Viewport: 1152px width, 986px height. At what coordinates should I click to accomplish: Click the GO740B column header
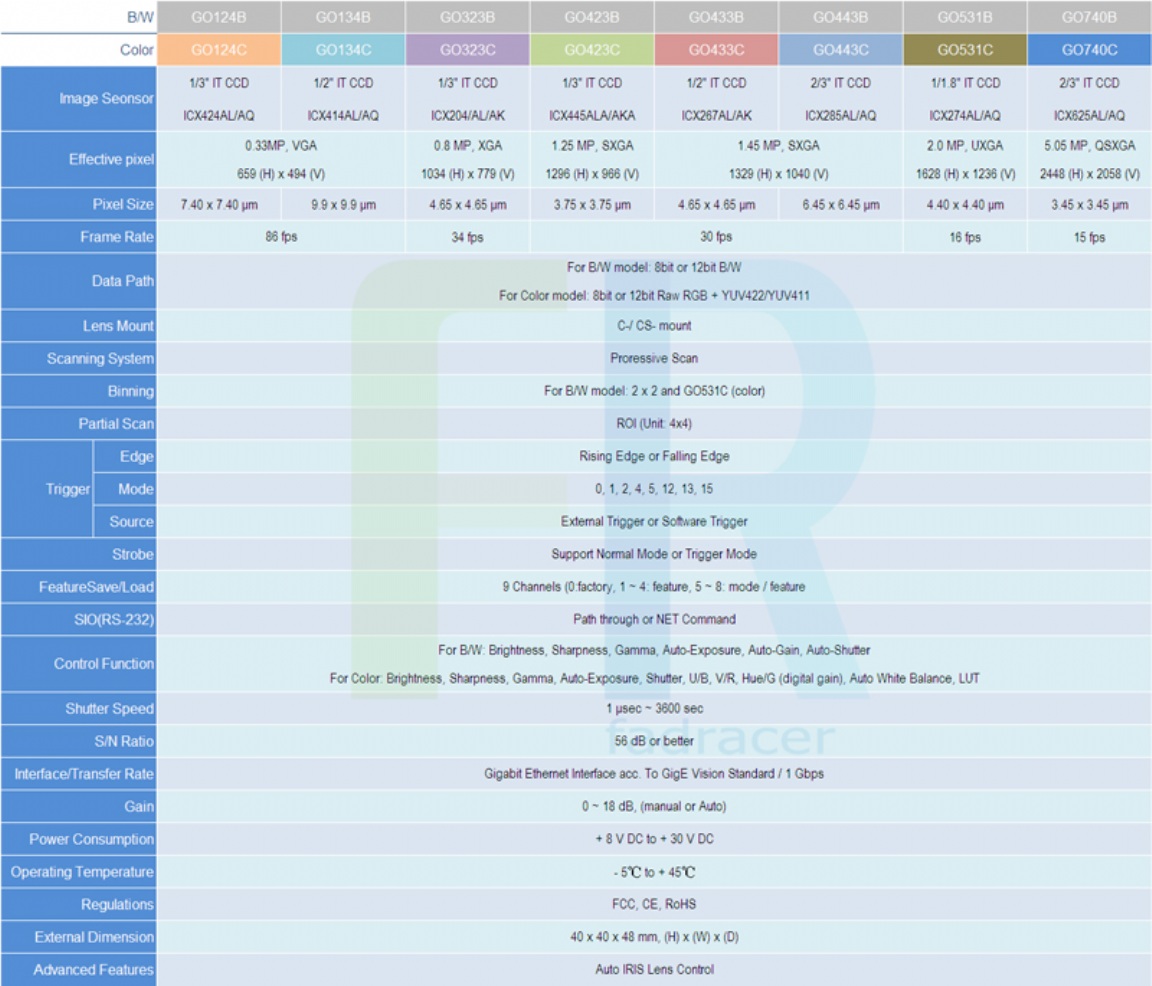1089,17
